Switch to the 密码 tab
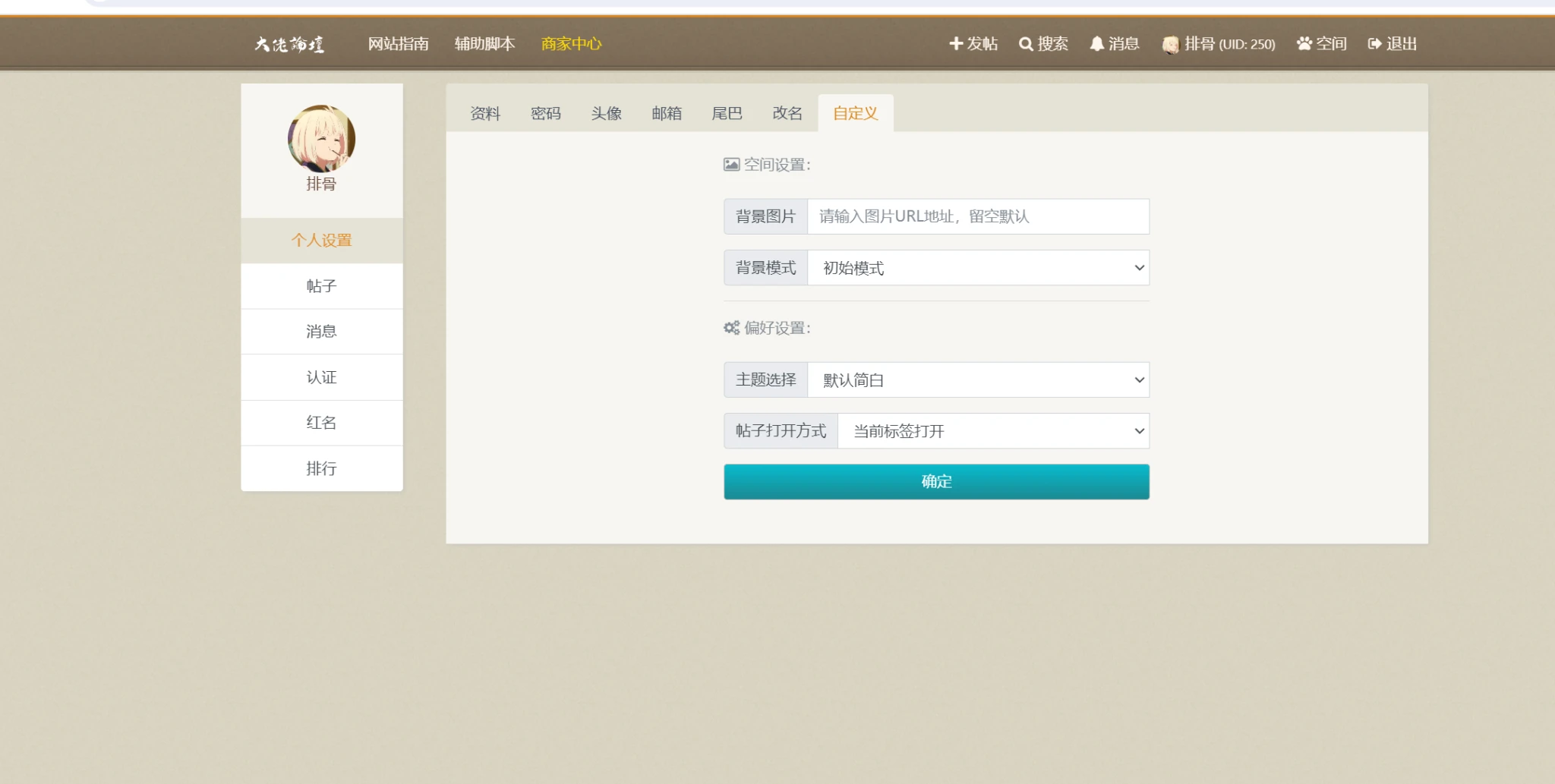Image resolution: width=1555 pixels, height=784 pixels. click(x=545, y=114)
